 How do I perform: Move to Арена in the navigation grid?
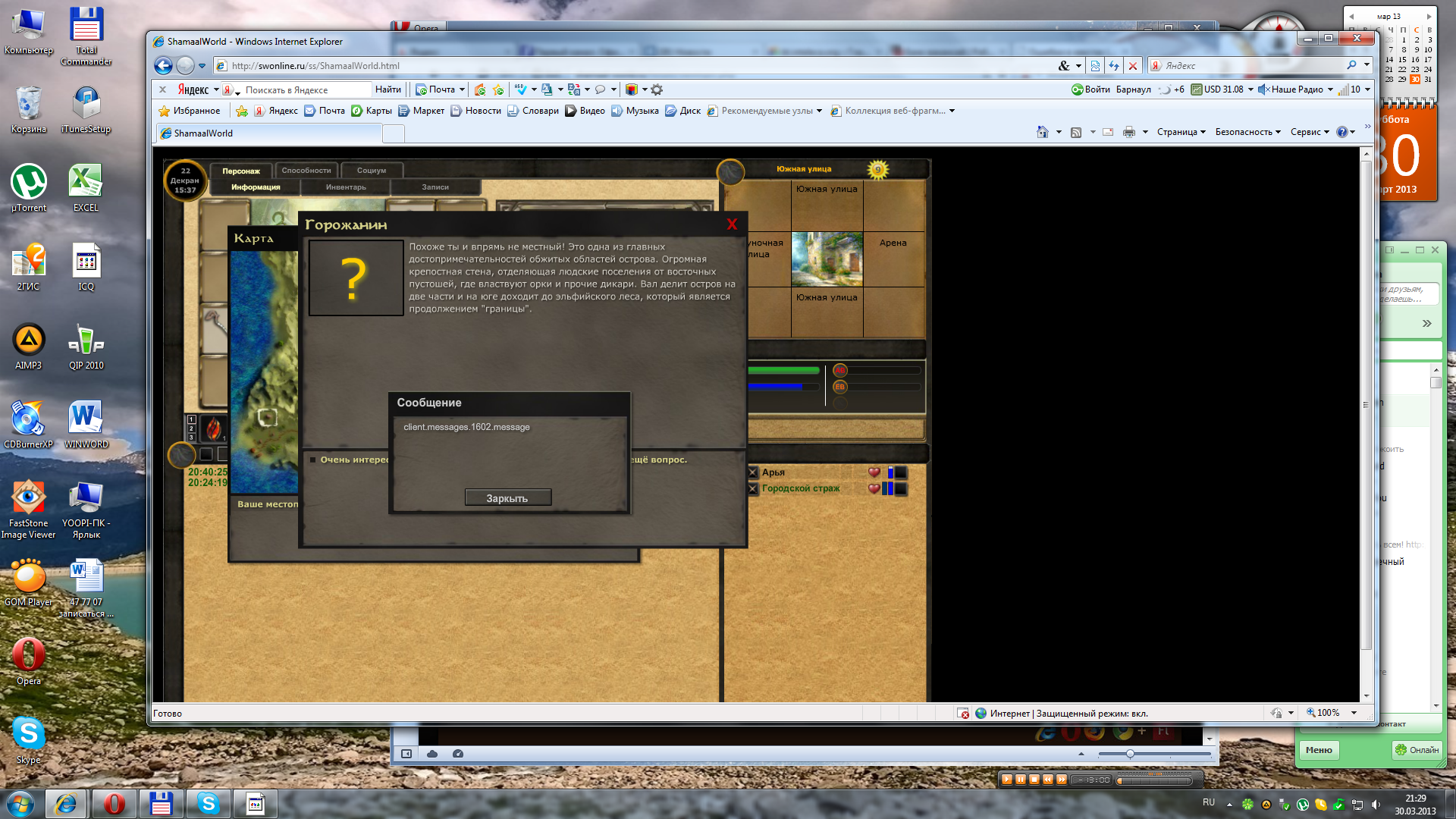(893, 259)
